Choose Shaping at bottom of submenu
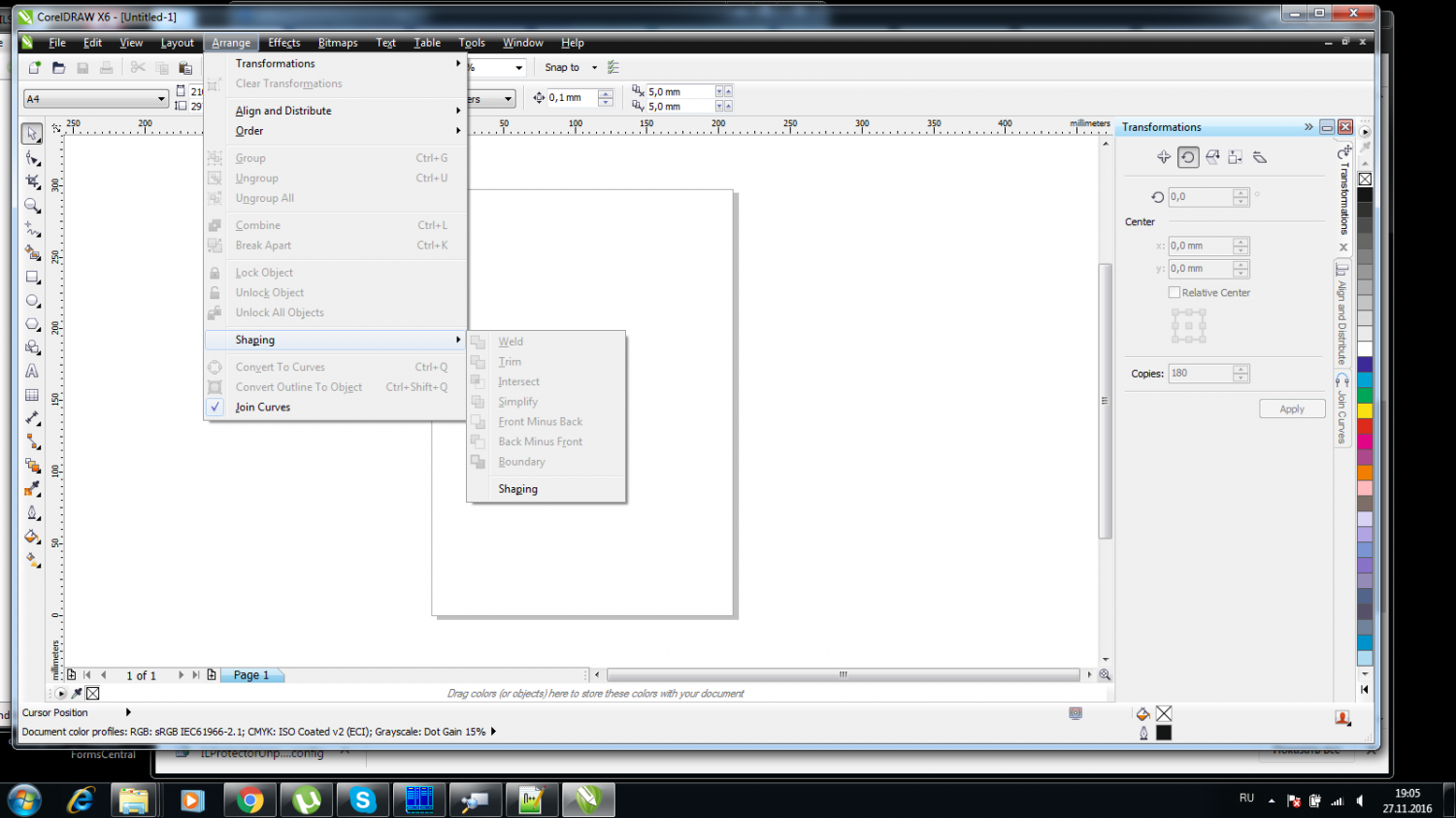 coord(546,489)
